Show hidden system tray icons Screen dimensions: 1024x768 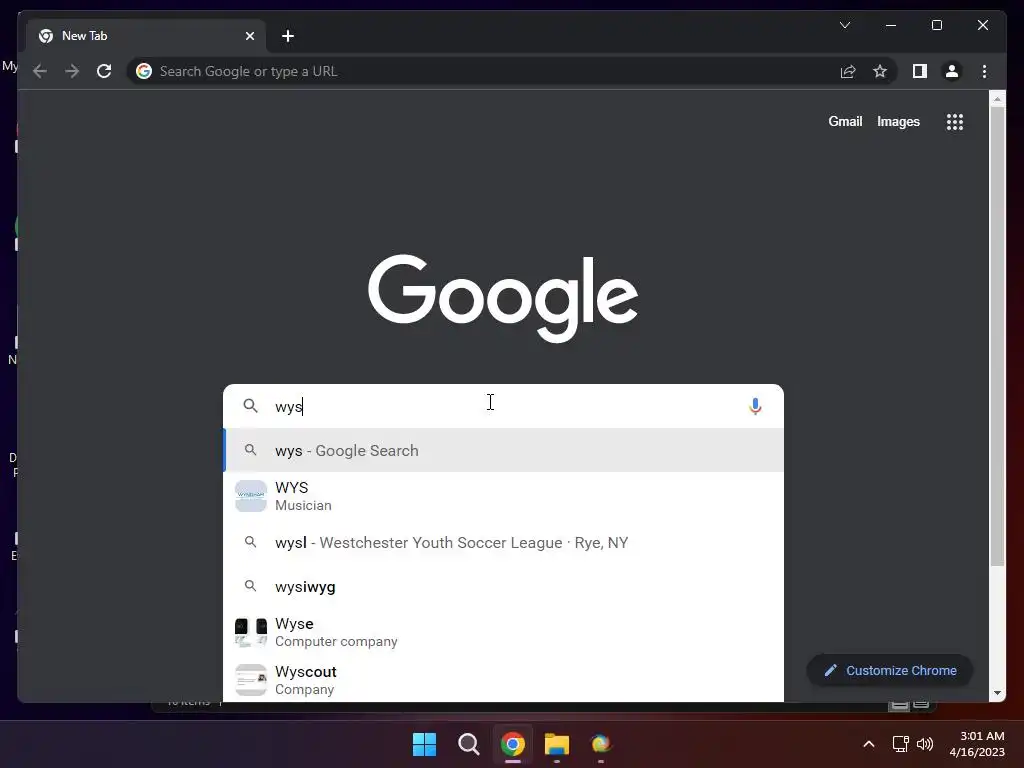point(869,744)
